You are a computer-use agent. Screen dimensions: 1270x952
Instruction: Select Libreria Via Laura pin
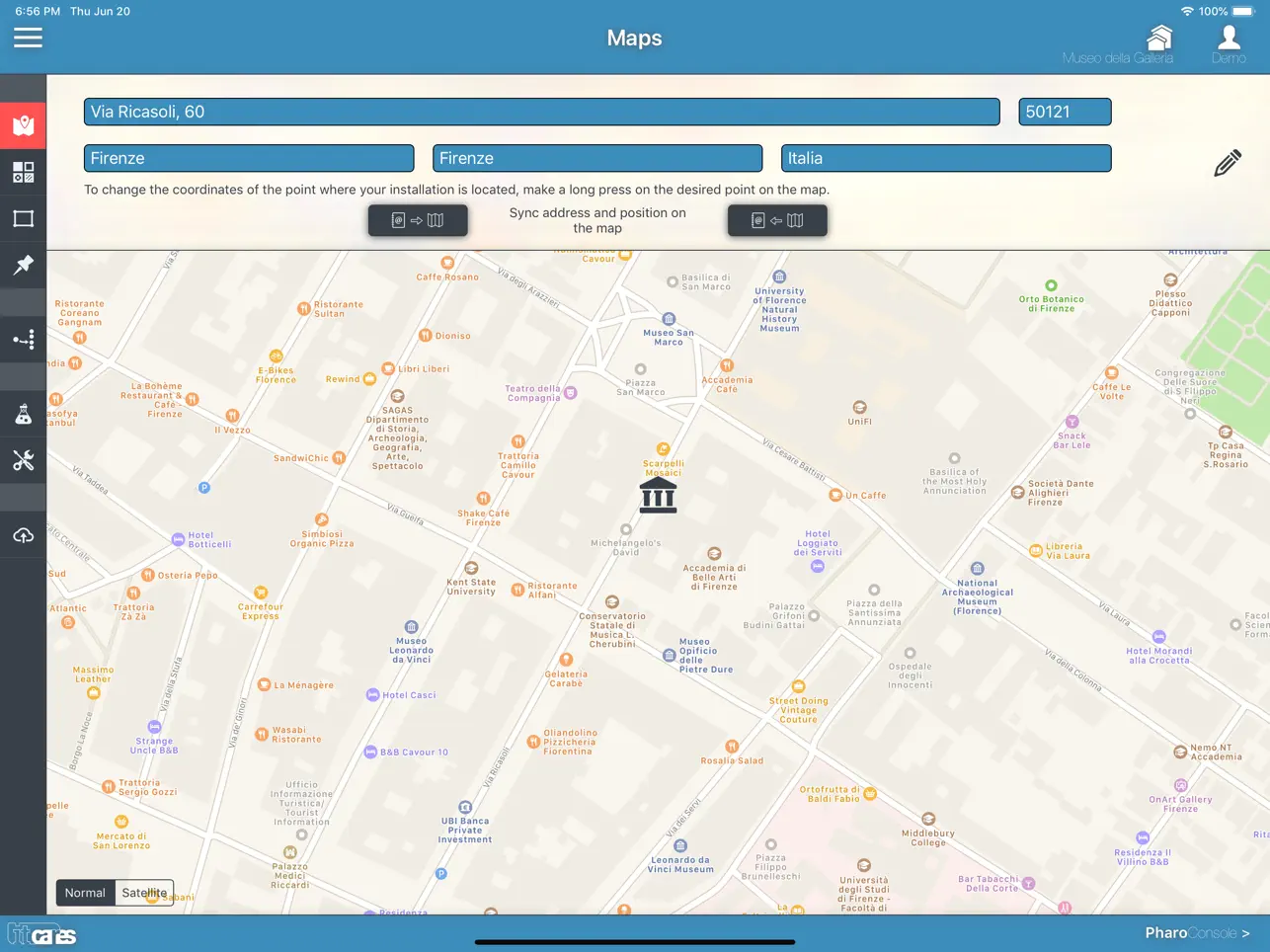[x=1036, y=551]
